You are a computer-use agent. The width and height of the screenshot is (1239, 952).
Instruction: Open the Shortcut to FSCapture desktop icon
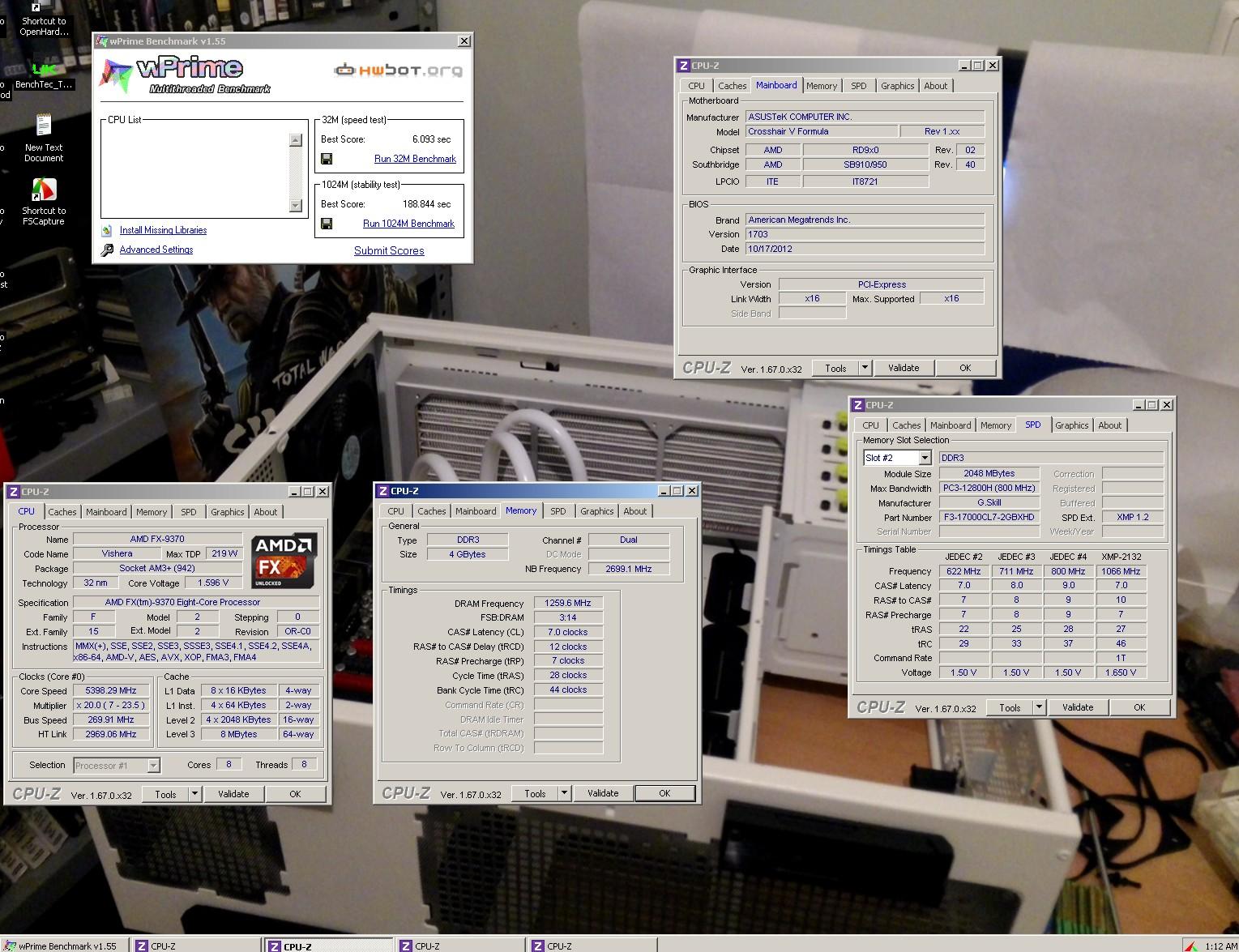pos(44,201)
